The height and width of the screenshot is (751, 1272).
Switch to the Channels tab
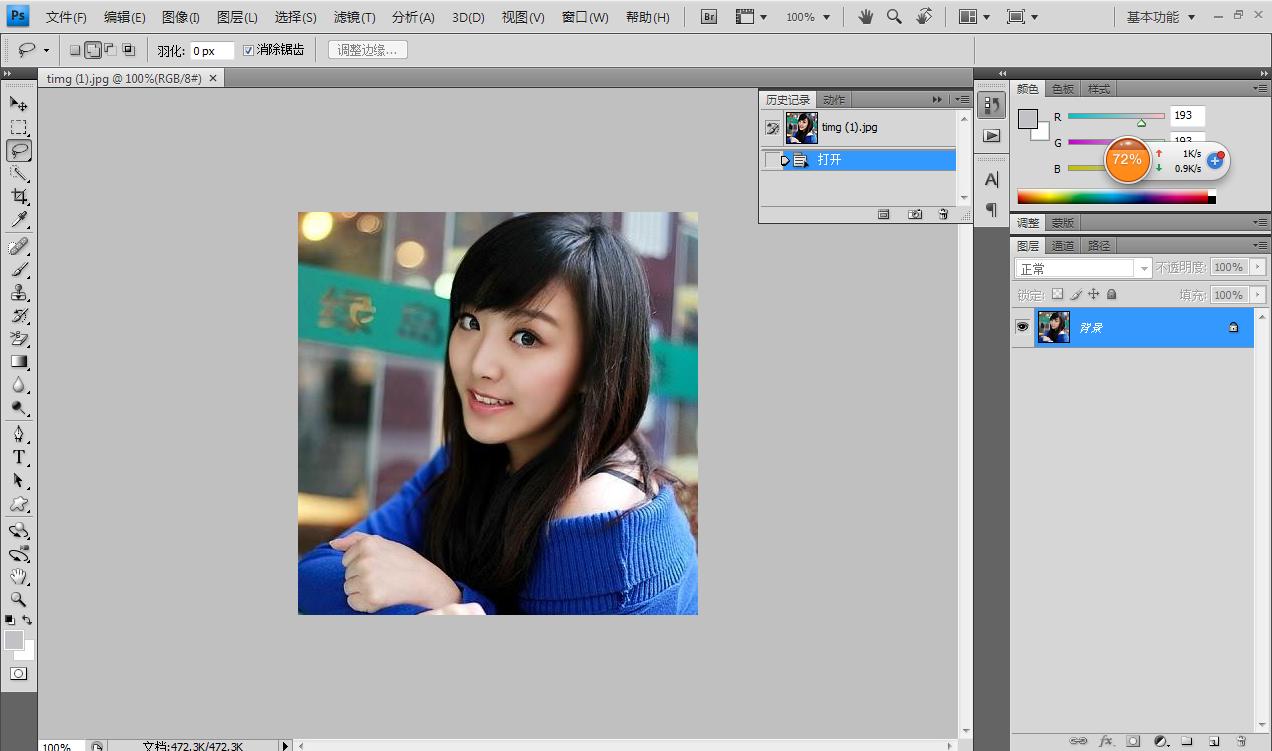click(1063, 245)
